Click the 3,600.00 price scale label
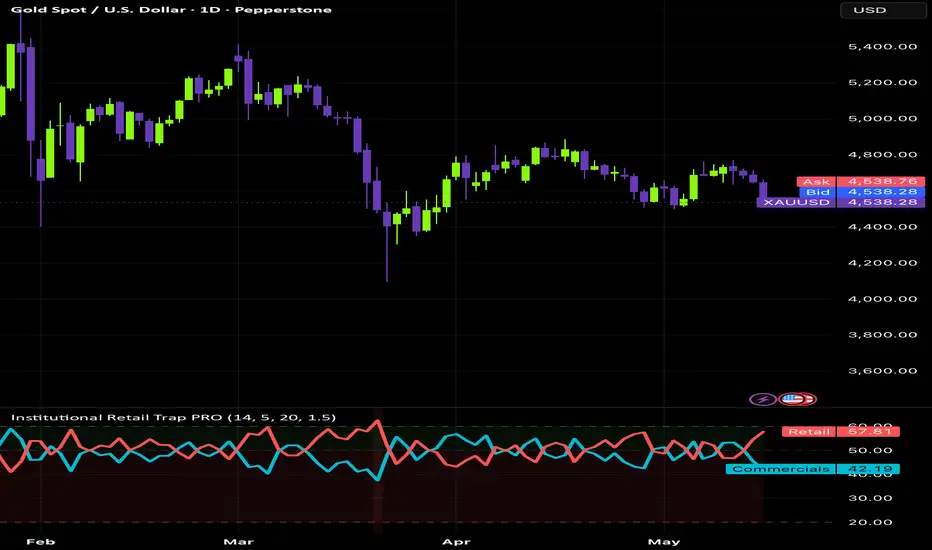 tap(883, 371)
